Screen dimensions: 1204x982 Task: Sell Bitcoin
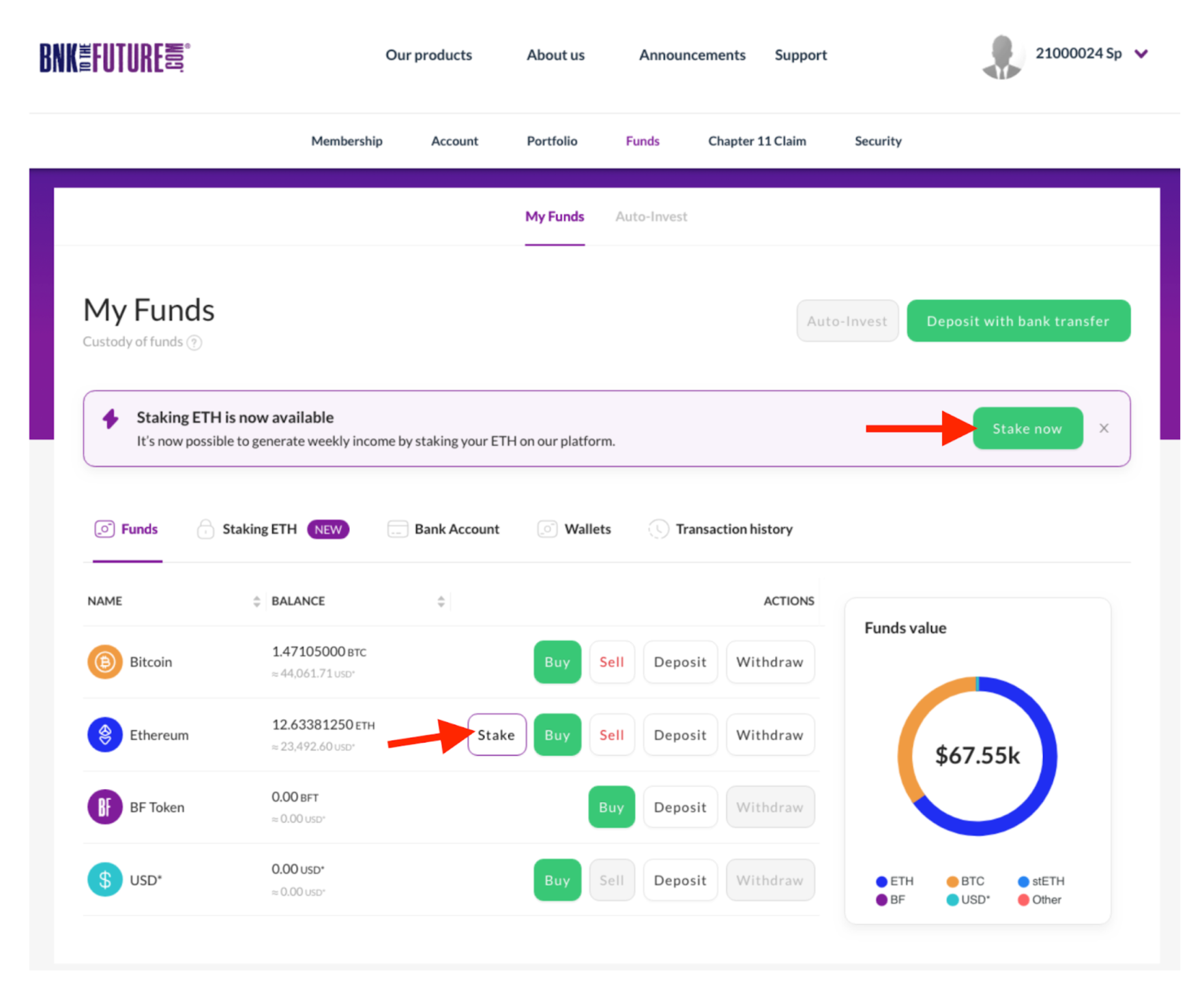(612, 662)
